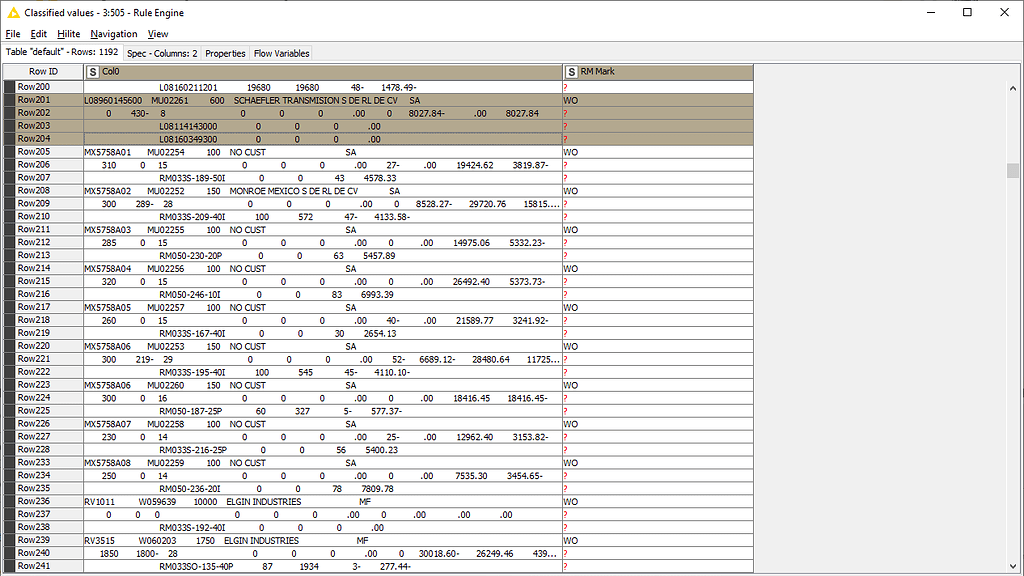Open the Hilite menu
The height and width of the screenshot is (576, 1024).
click(x=69, y=33)
